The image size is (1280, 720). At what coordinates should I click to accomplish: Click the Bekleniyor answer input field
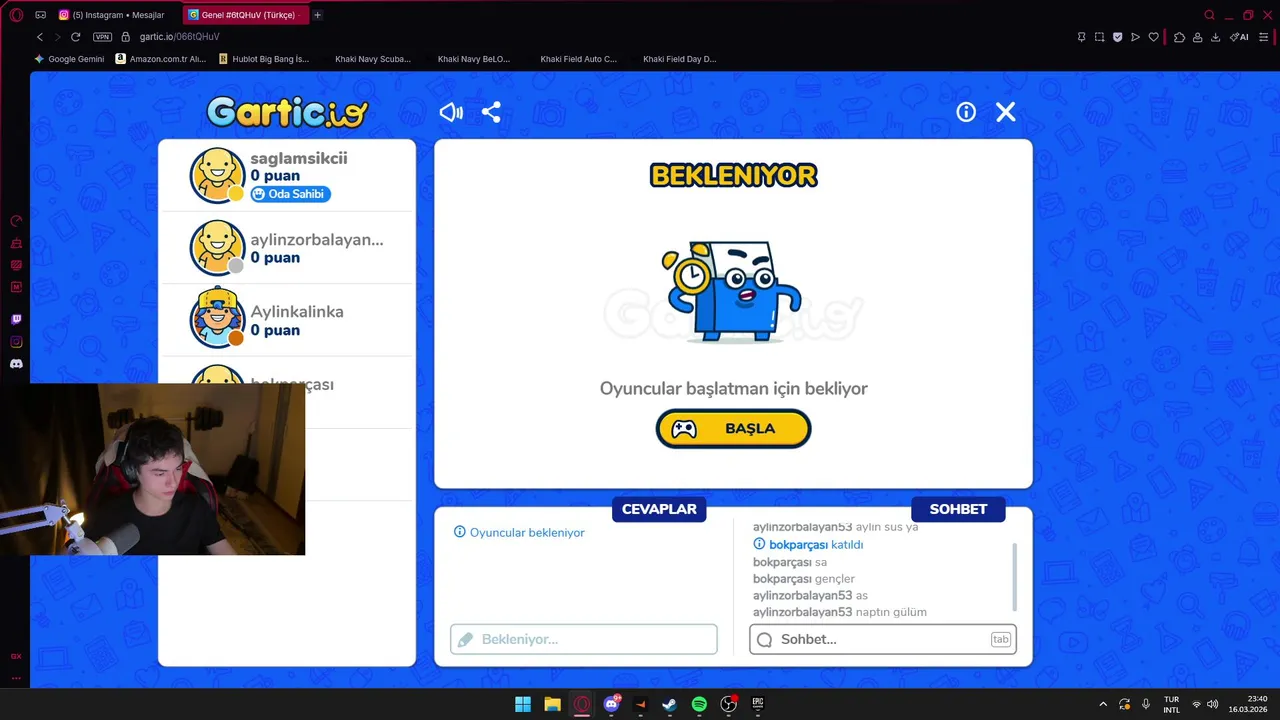[x=584, y=639]
